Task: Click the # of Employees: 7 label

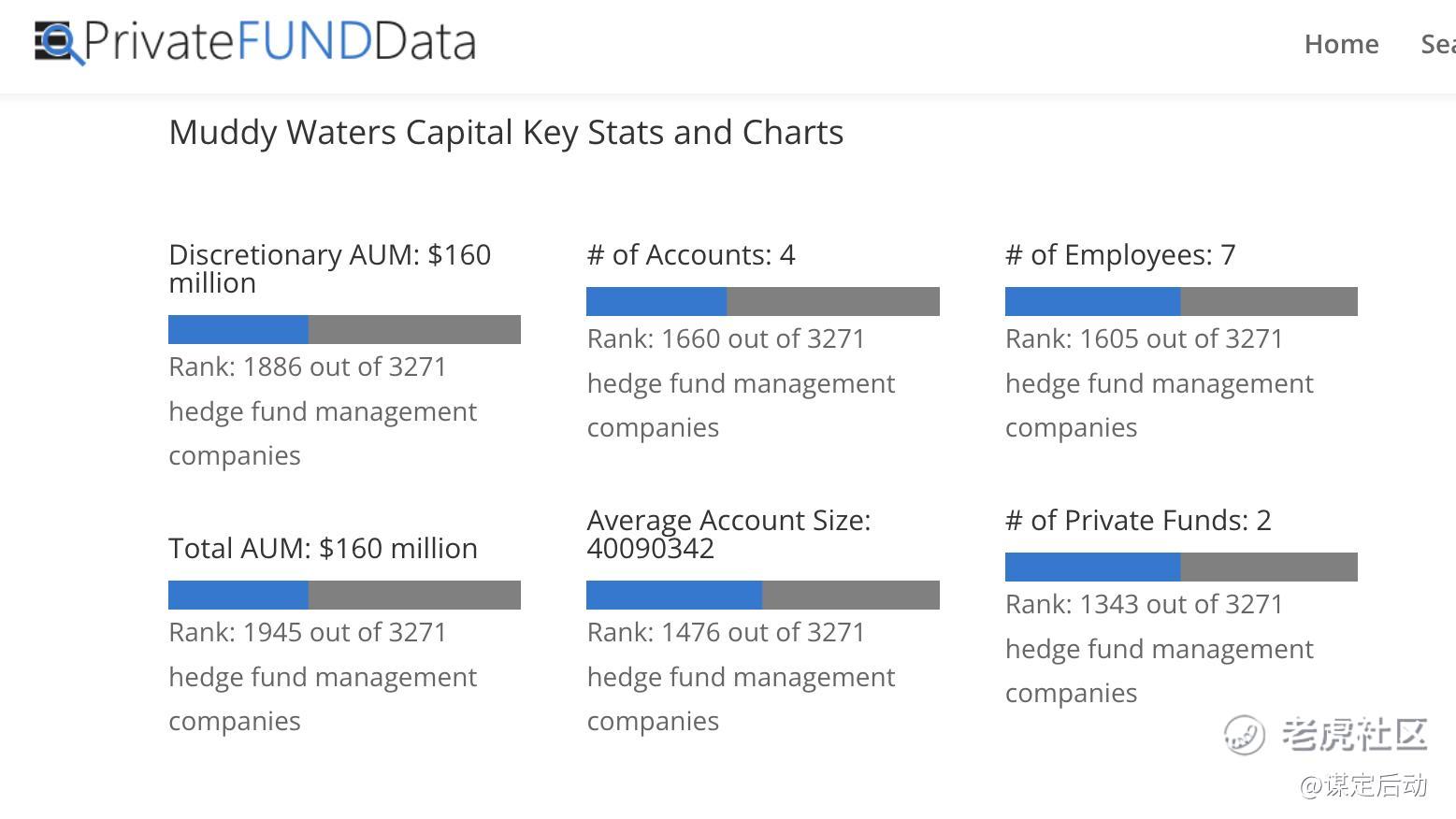Action: 1120,254
